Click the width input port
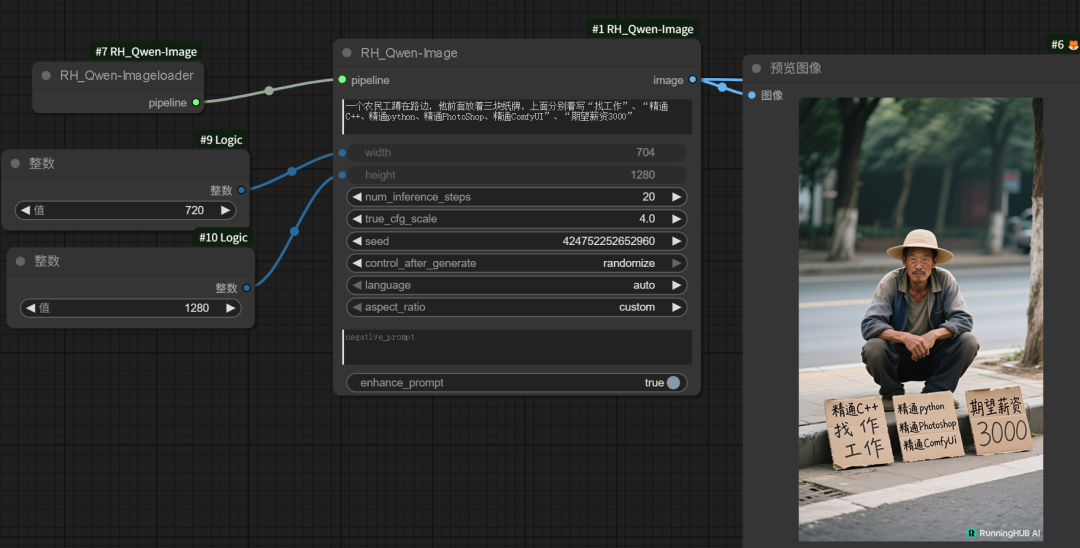The width and height of the screenshot is (1080, 548). 342,153
